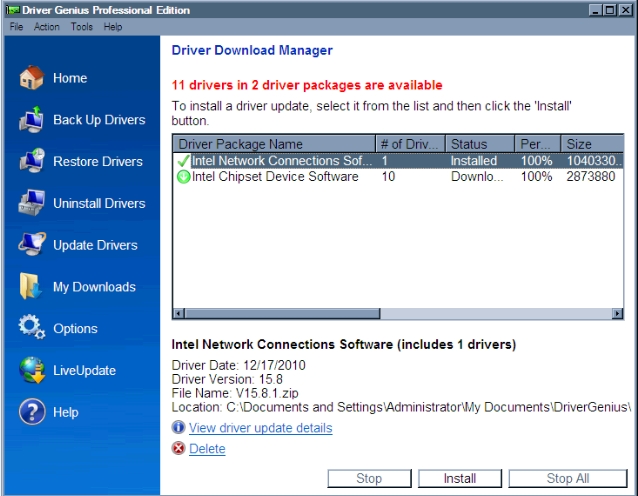Open the Tools menu

81,27
